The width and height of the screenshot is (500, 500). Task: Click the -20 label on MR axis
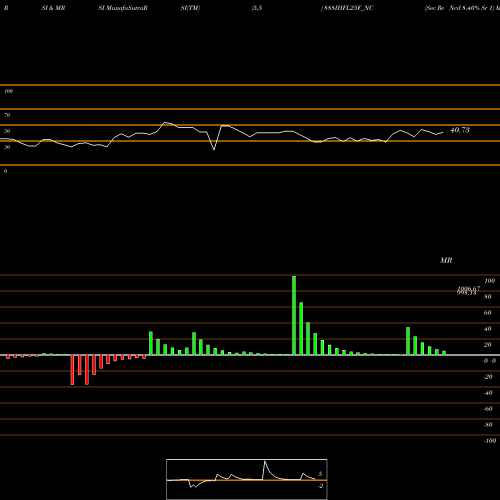(x=488, y=377)
